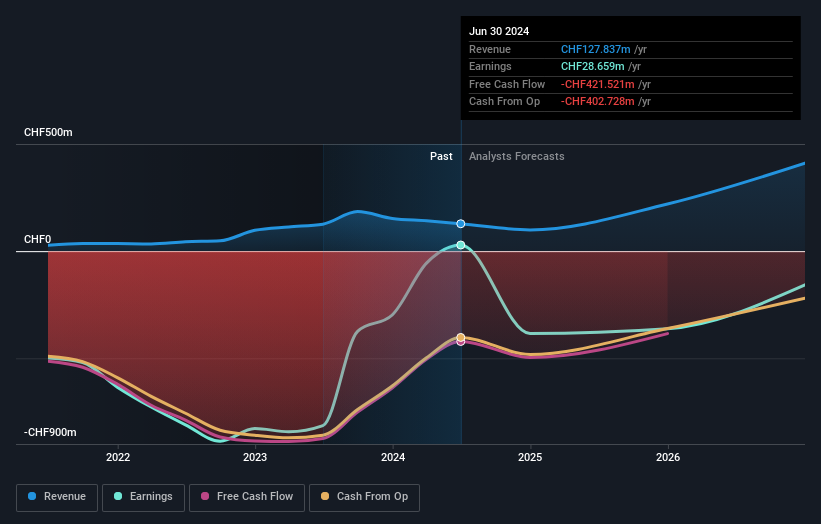
Task: Toggle the Earnings legend series
Action: point(143,497)
